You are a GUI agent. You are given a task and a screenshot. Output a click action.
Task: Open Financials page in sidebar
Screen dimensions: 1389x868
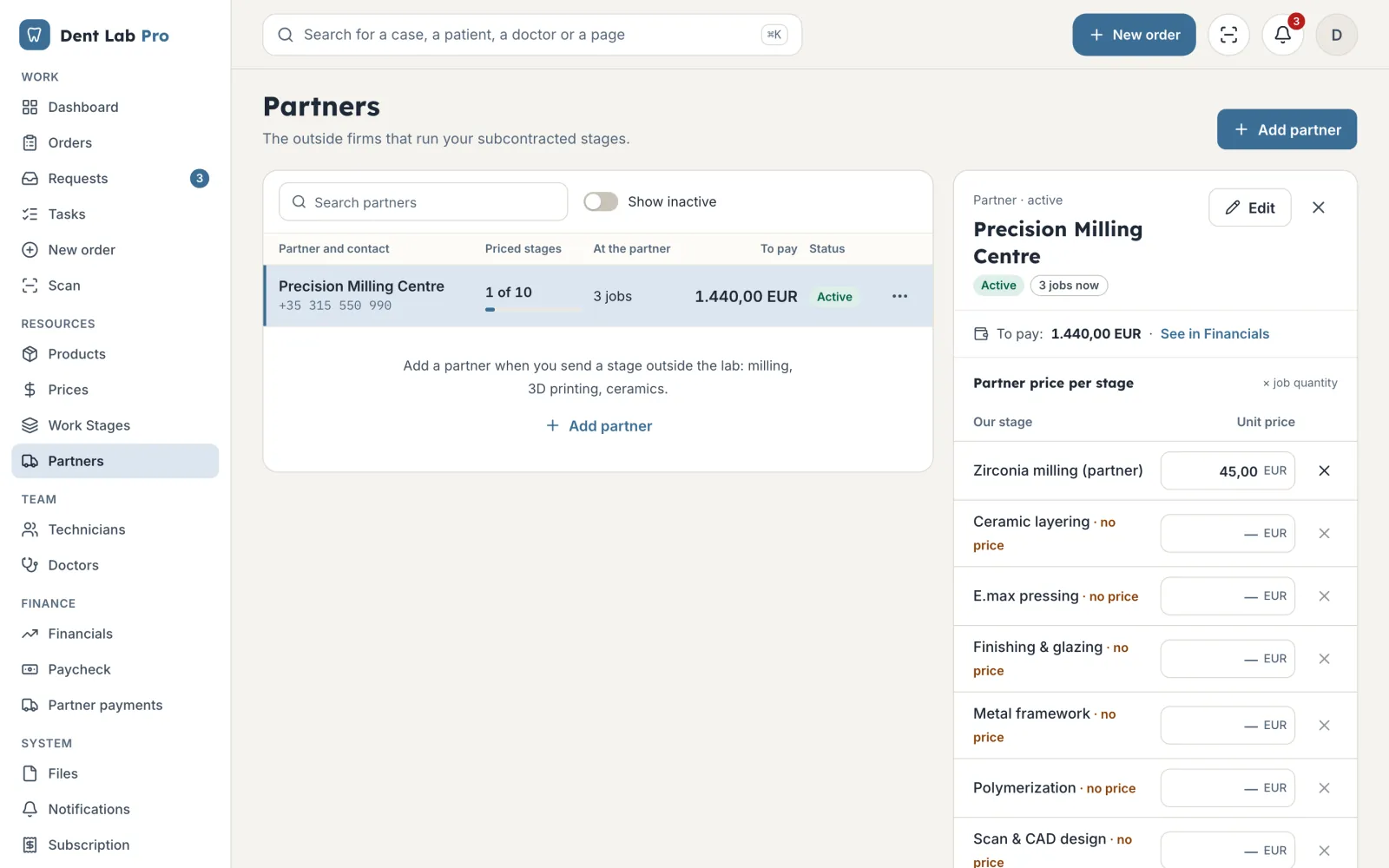click(115, 634)
